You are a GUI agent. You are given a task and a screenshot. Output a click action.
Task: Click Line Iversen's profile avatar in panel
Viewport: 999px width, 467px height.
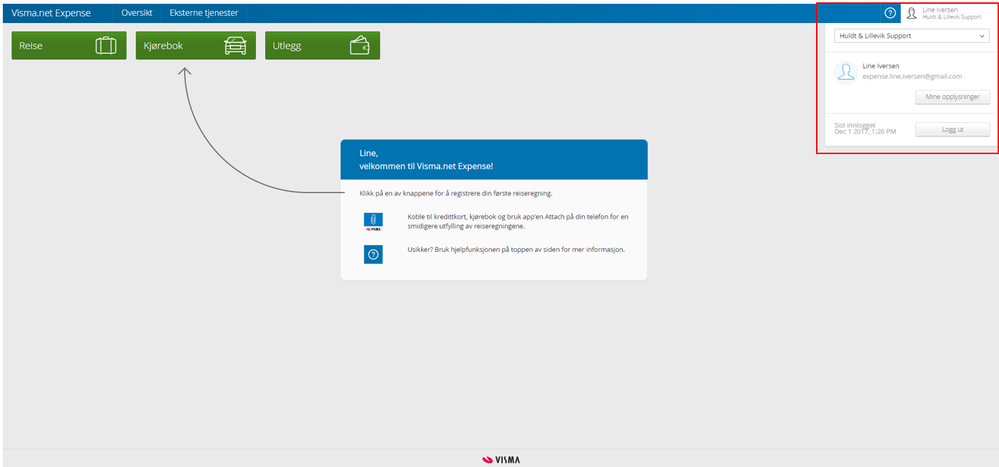pos(846,72)
